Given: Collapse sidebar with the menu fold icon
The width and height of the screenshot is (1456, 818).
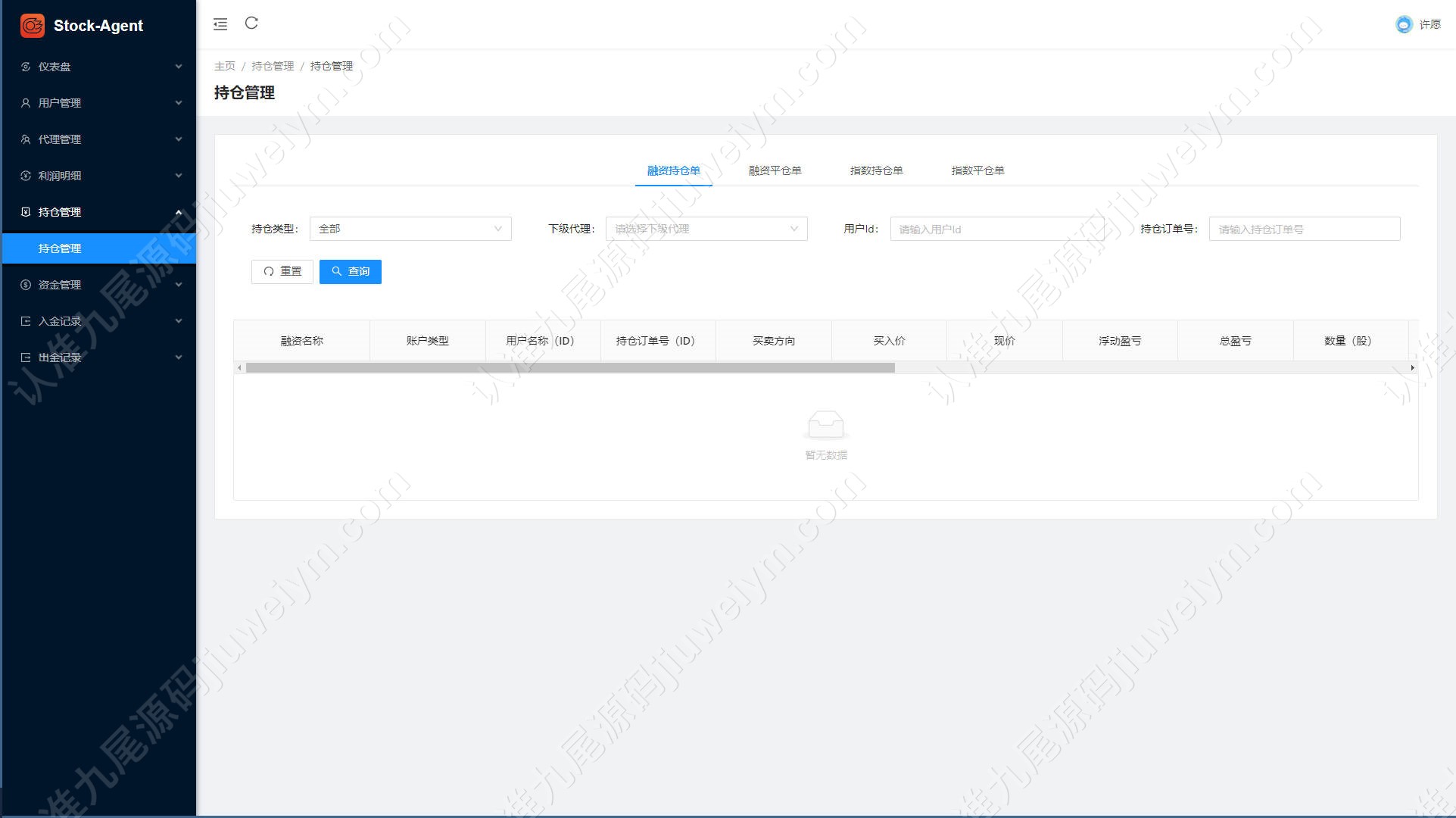Looking at the screenshot, I should click(x=220, y=24).
